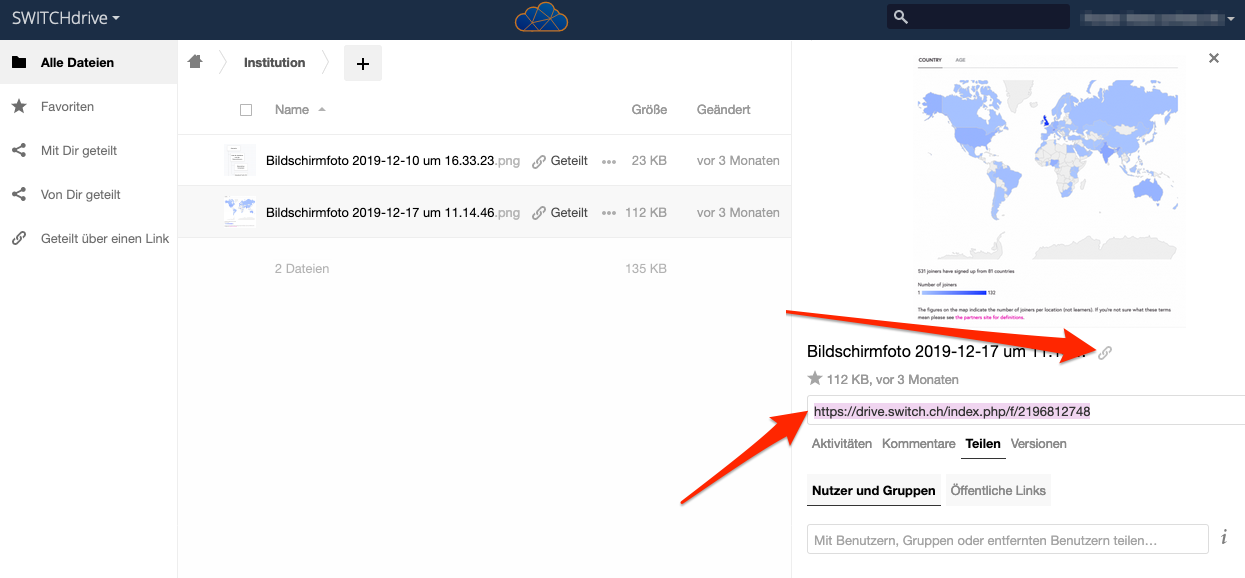Sort files by Name column
Image resolution: width=1245 pixels, height=578 pixels.
[292, 110]
